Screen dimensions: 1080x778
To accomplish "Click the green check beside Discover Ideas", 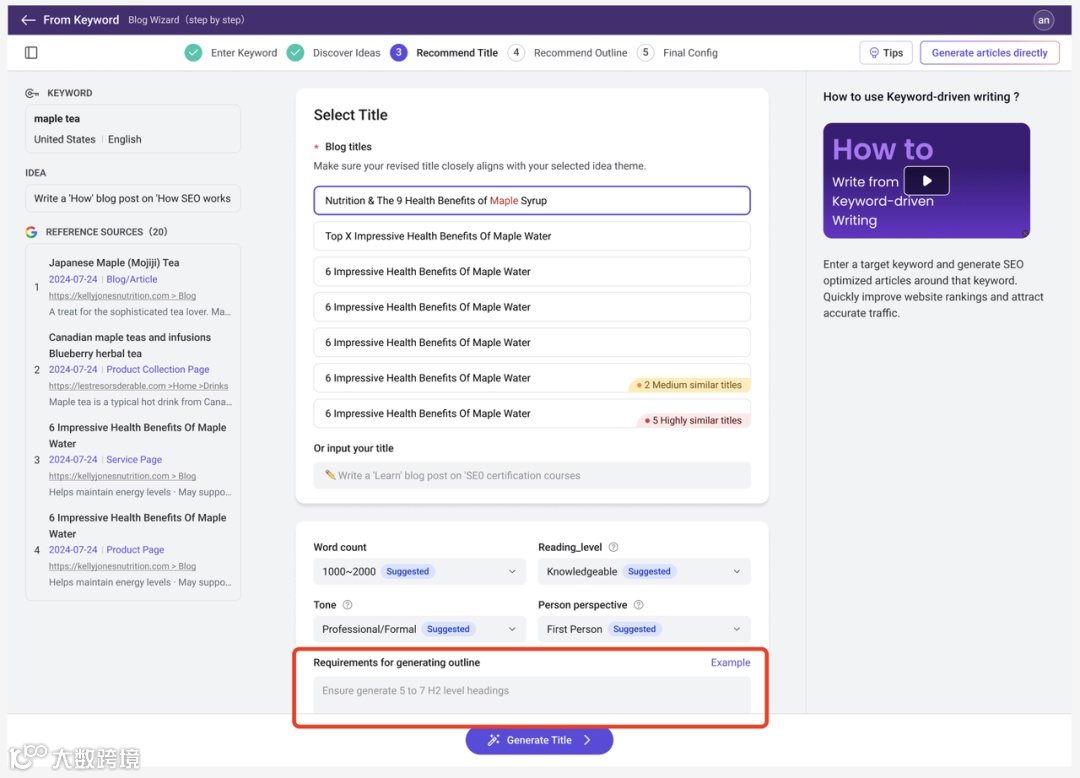I will pos(295,53).
